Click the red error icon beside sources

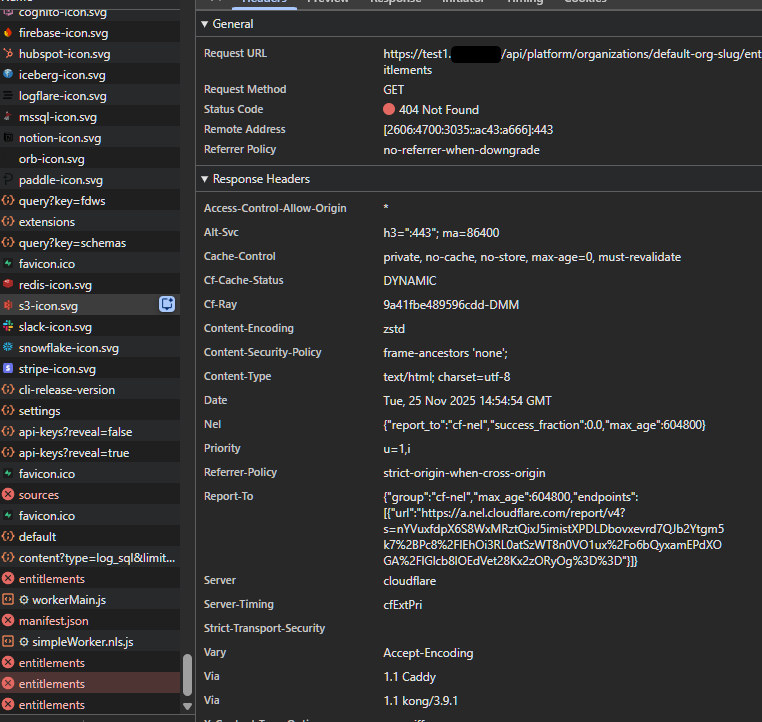pos(8,495)
